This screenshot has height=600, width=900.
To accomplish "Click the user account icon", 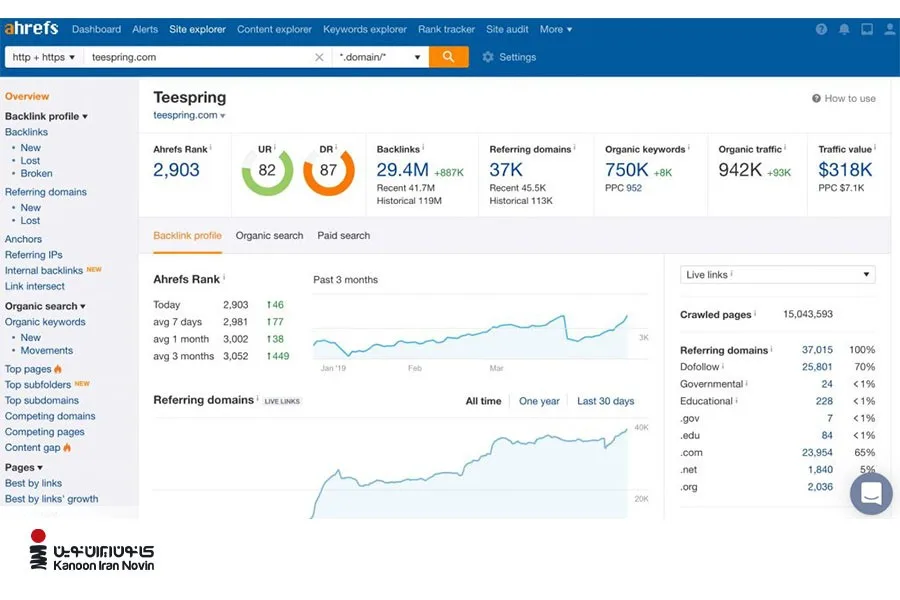I will [890, 29].
